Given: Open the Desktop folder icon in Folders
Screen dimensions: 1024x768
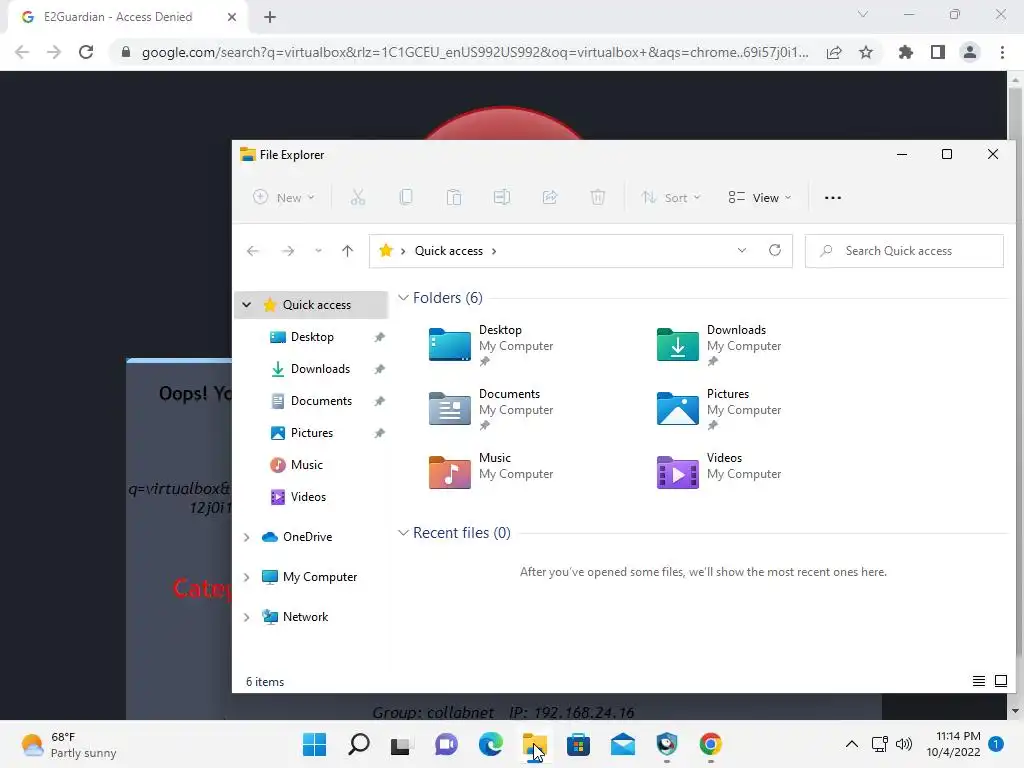Looking at the screenshot, I should (449, 344).
